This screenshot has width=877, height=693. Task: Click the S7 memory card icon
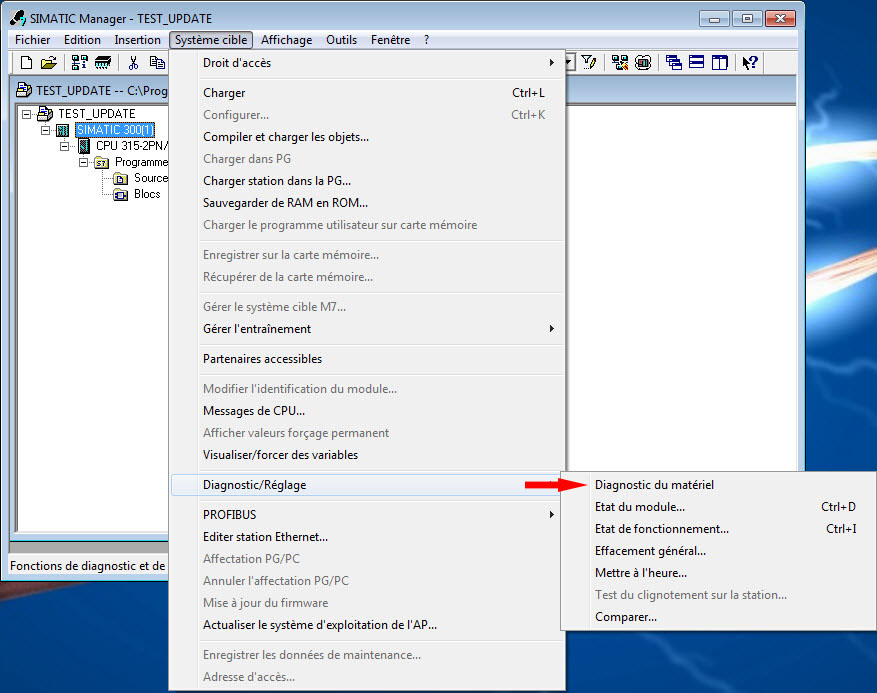[102, 63]
